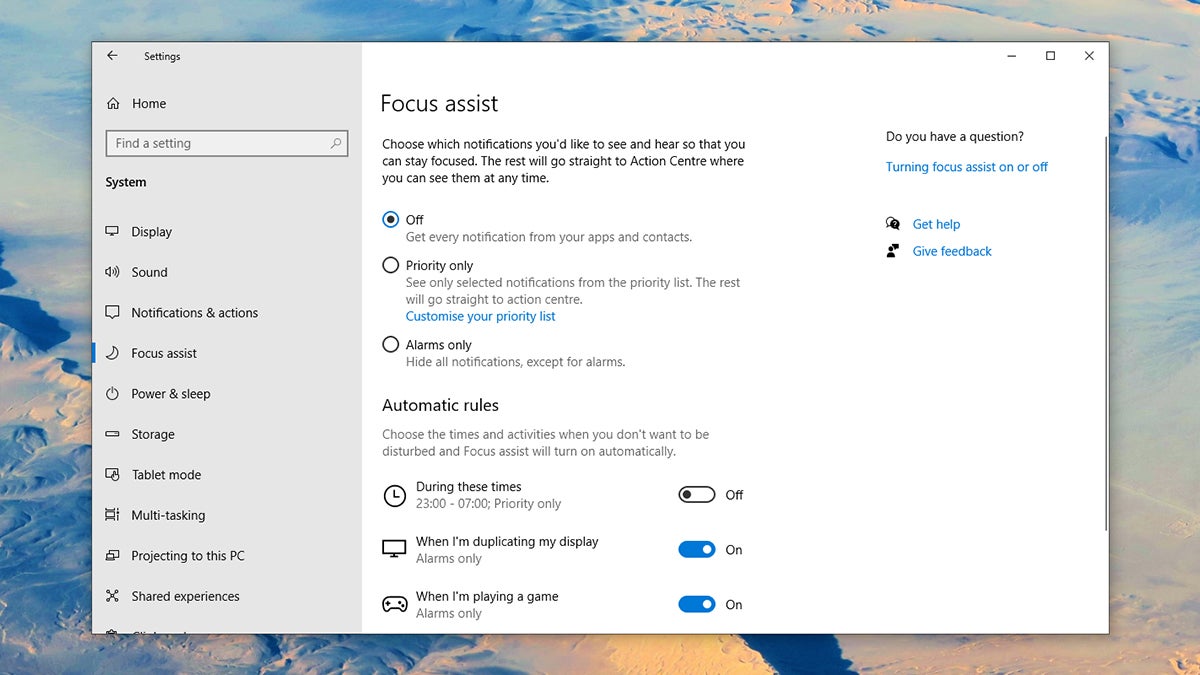This screenshot has width=1200, height=675.
Task: Click the Home icon in sidebar
Action: (x=113, y=104)
